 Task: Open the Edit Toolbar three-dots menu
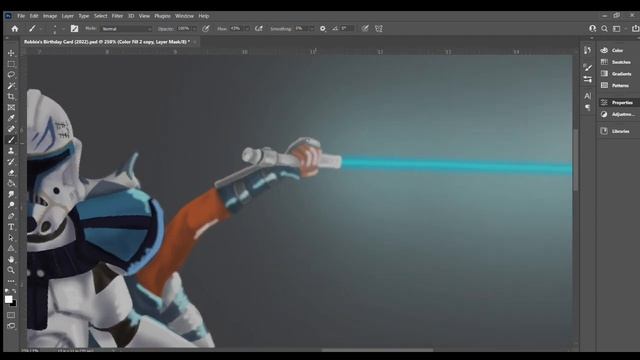coord(11,281)
